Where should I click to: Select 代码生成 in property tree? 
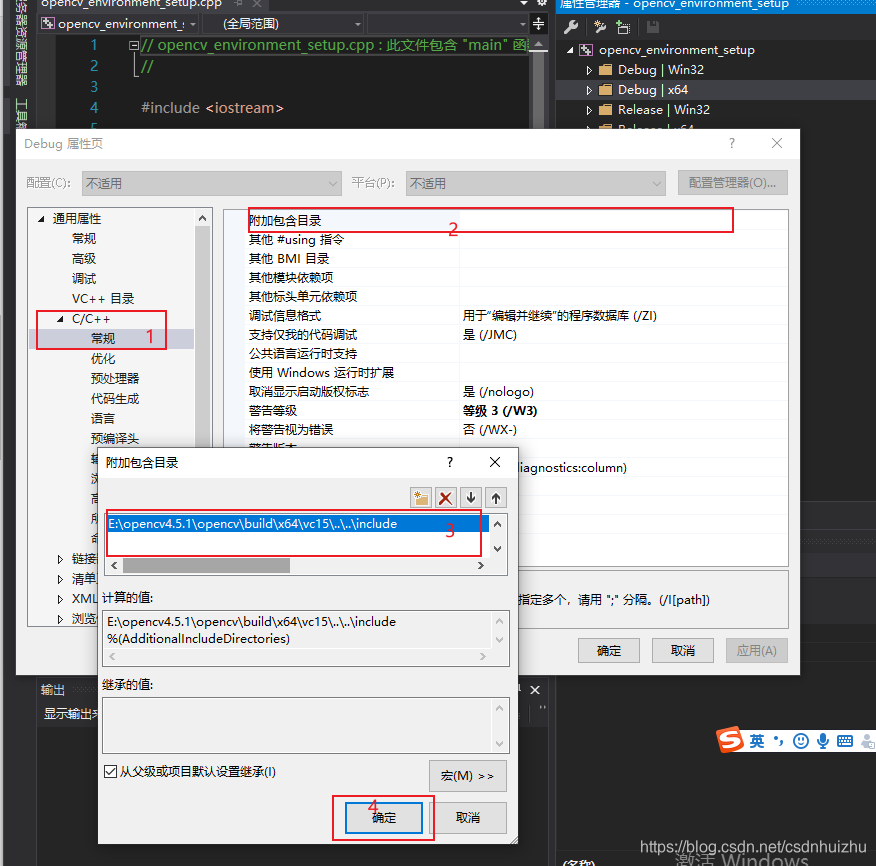point(115,399)
